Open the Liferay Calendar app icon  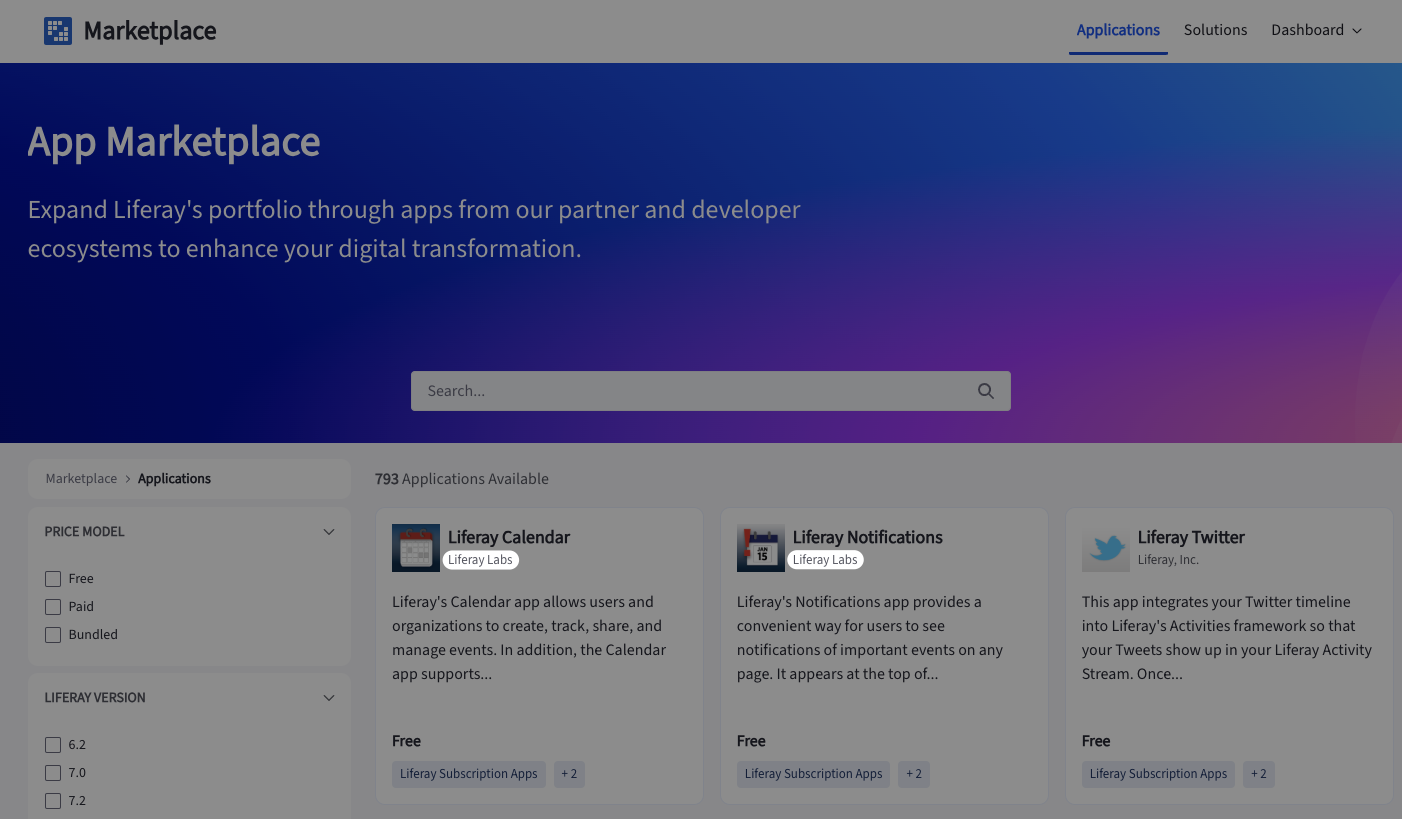416,548
